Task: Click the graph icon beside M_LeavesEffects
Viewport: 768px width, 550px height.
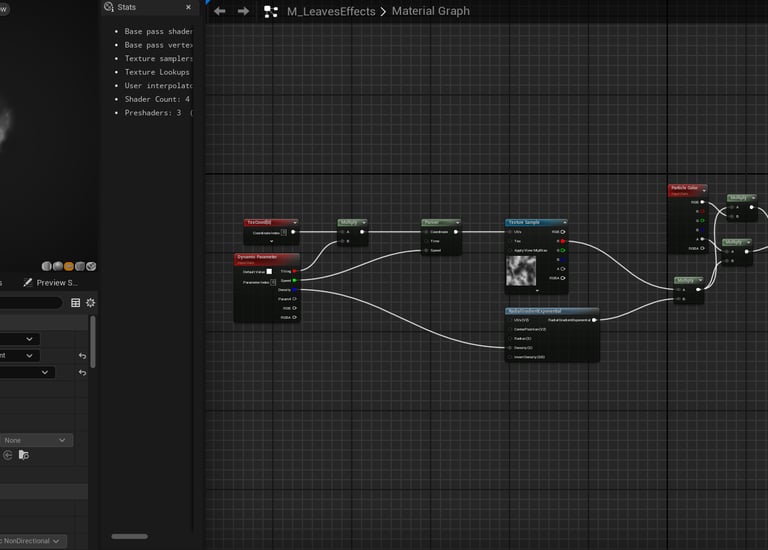Action: click(x=271, y=11)
